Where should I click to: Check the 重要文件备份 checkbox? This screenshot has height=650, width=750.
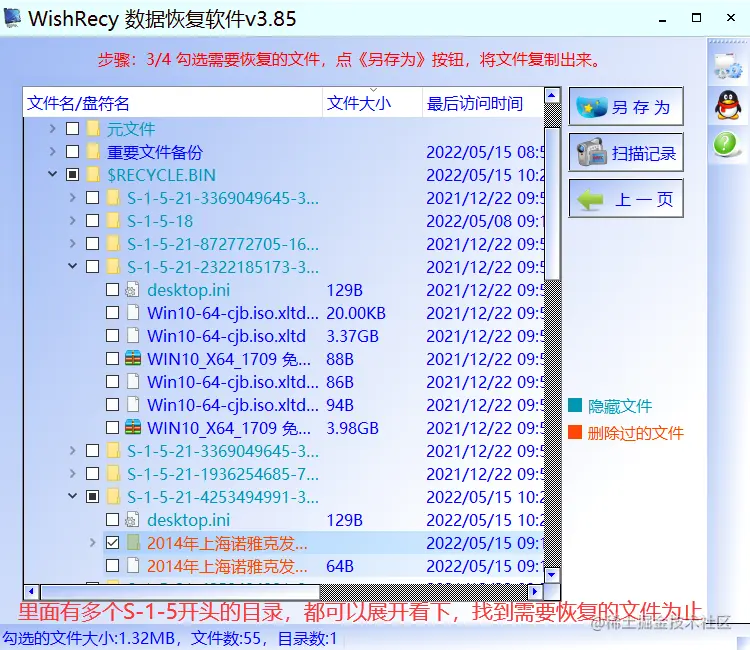pyautogui.click(x=73, y=152)
